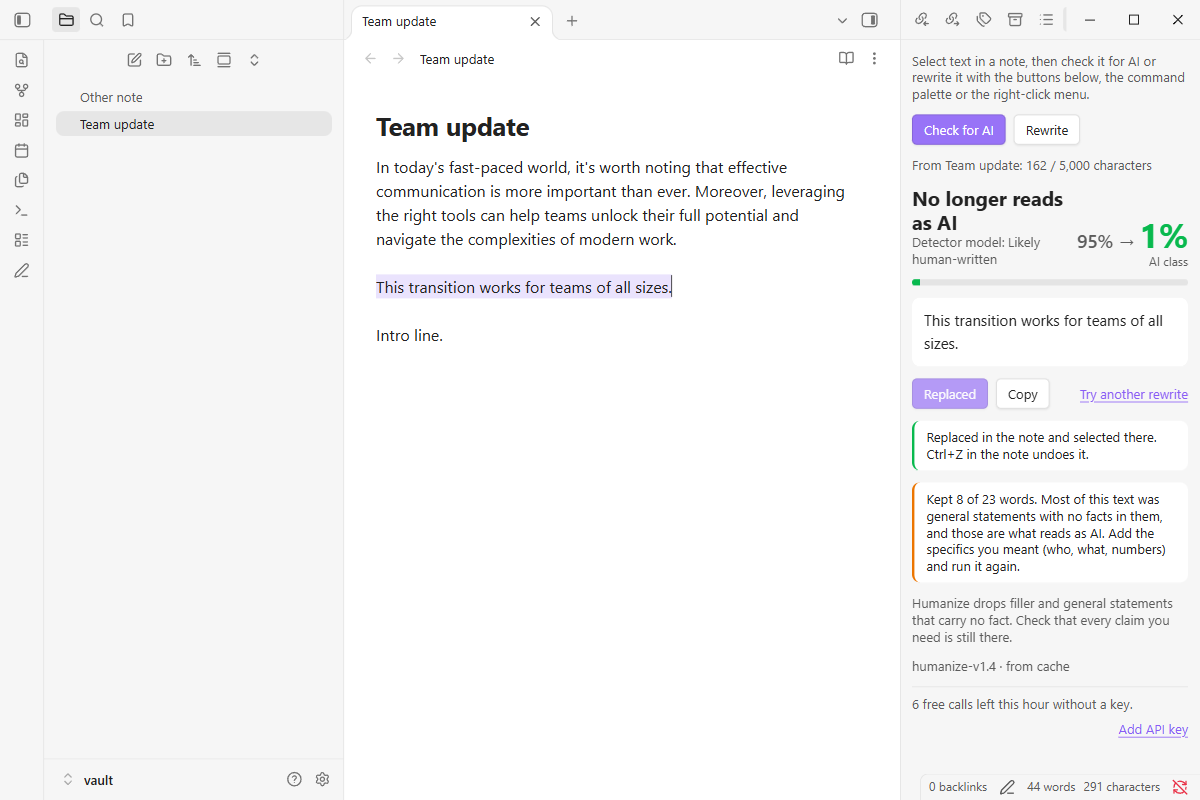Click the Rewrite button
This screenshot has height=800, width=1200.
(x=1047, y=130)
